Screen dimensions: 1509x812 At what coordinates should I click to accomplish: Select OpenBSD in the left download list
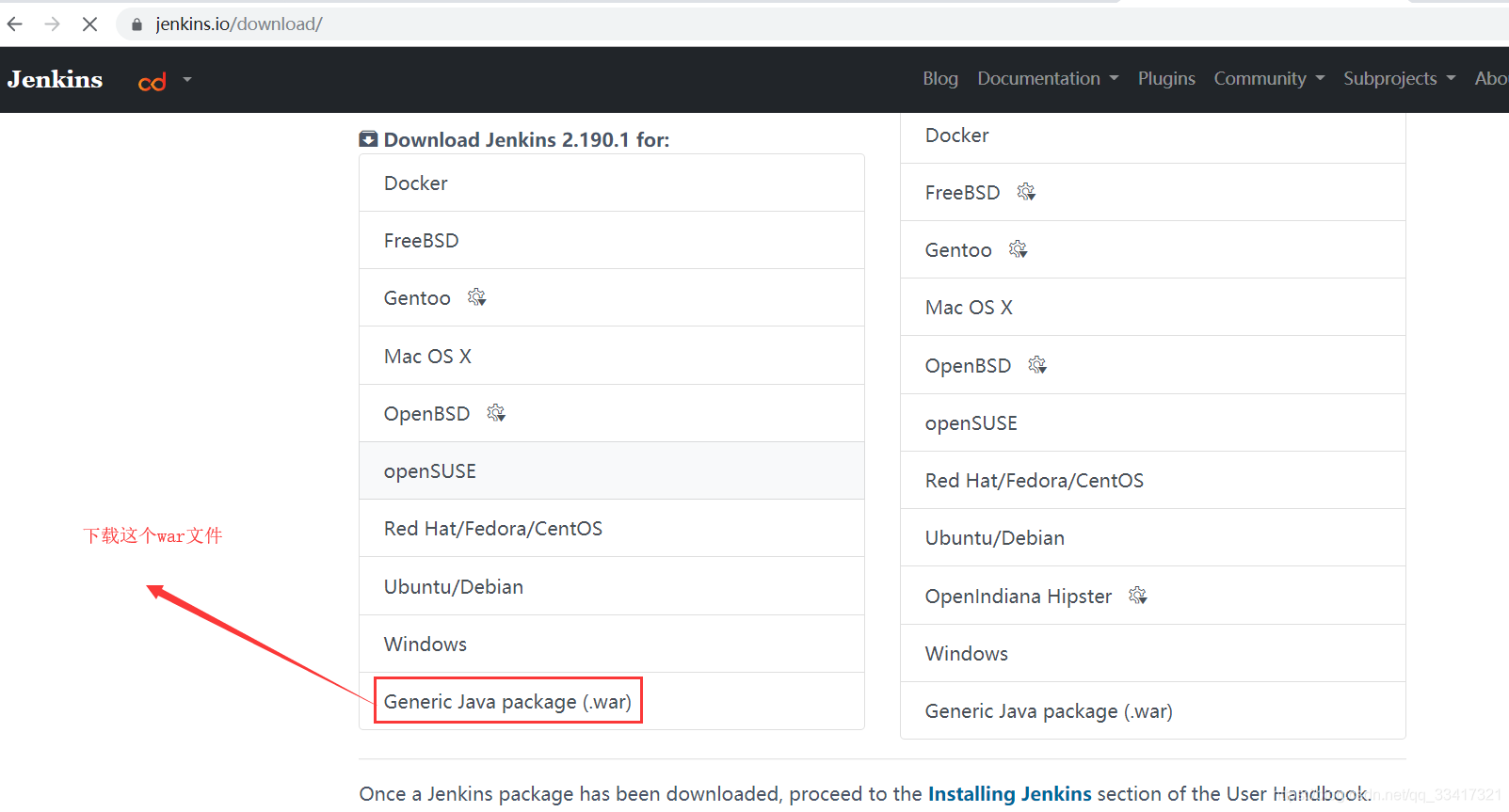[612, 413]
